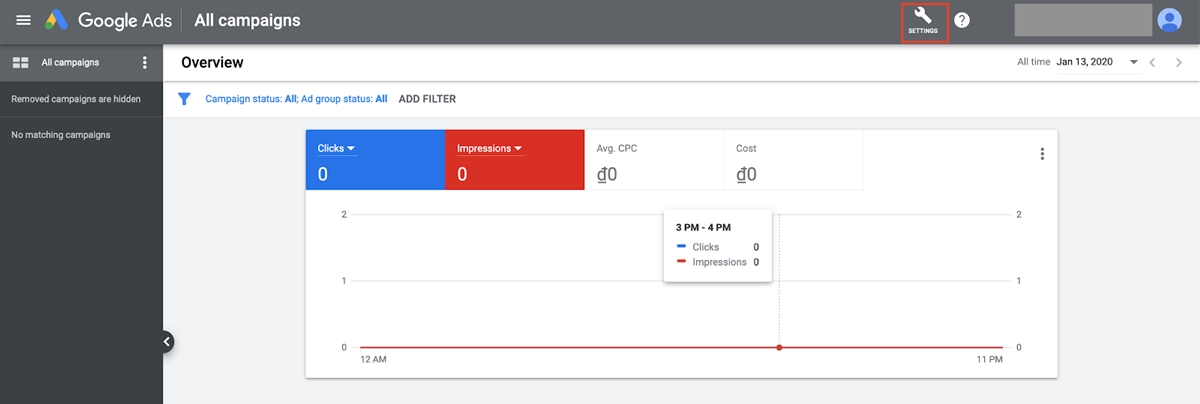
Task: Collapse the left sidebar panel
Action: (166, 342)
